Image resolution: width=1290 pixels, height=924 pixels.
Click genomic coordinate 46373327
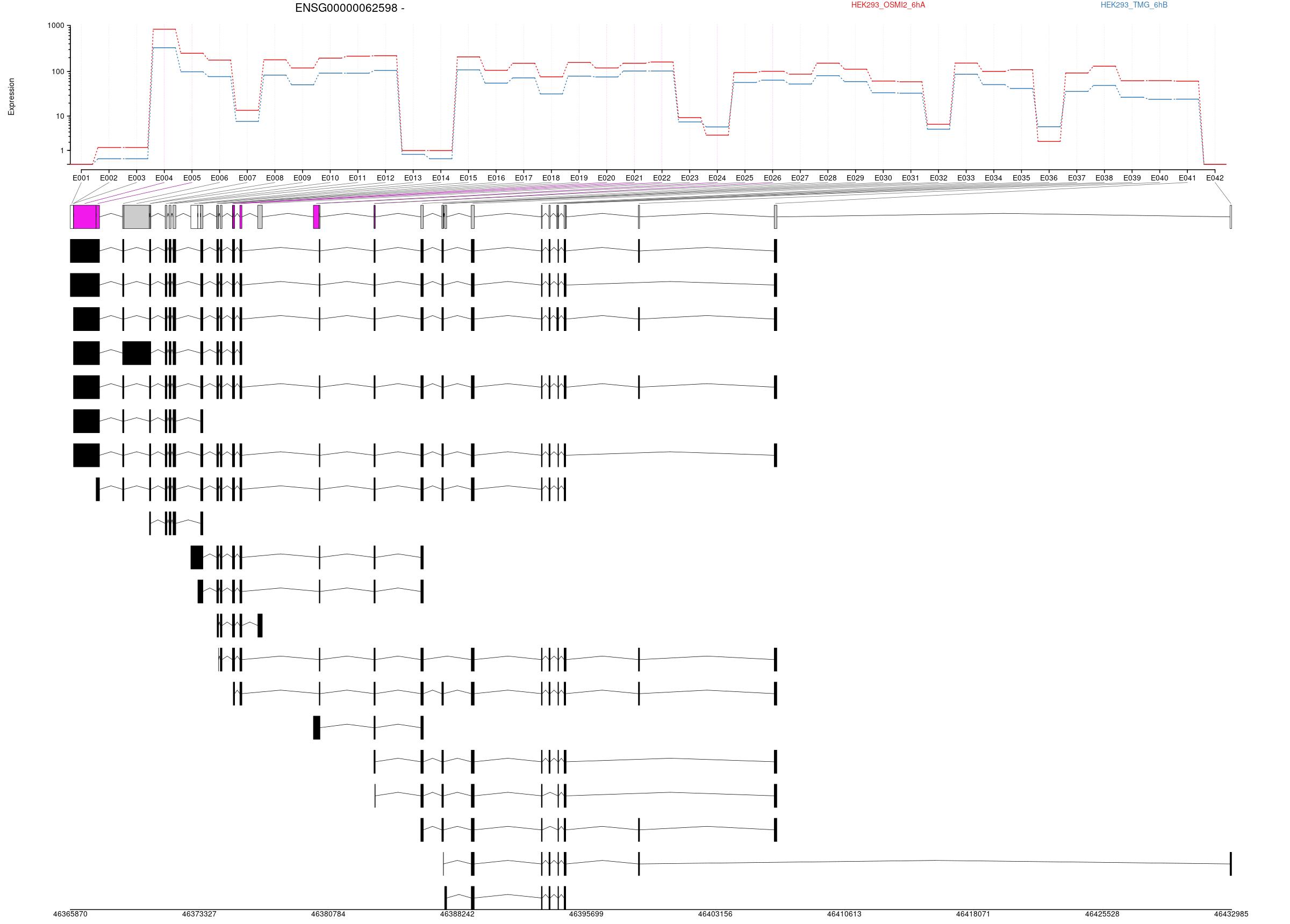[x=199, y=914]
